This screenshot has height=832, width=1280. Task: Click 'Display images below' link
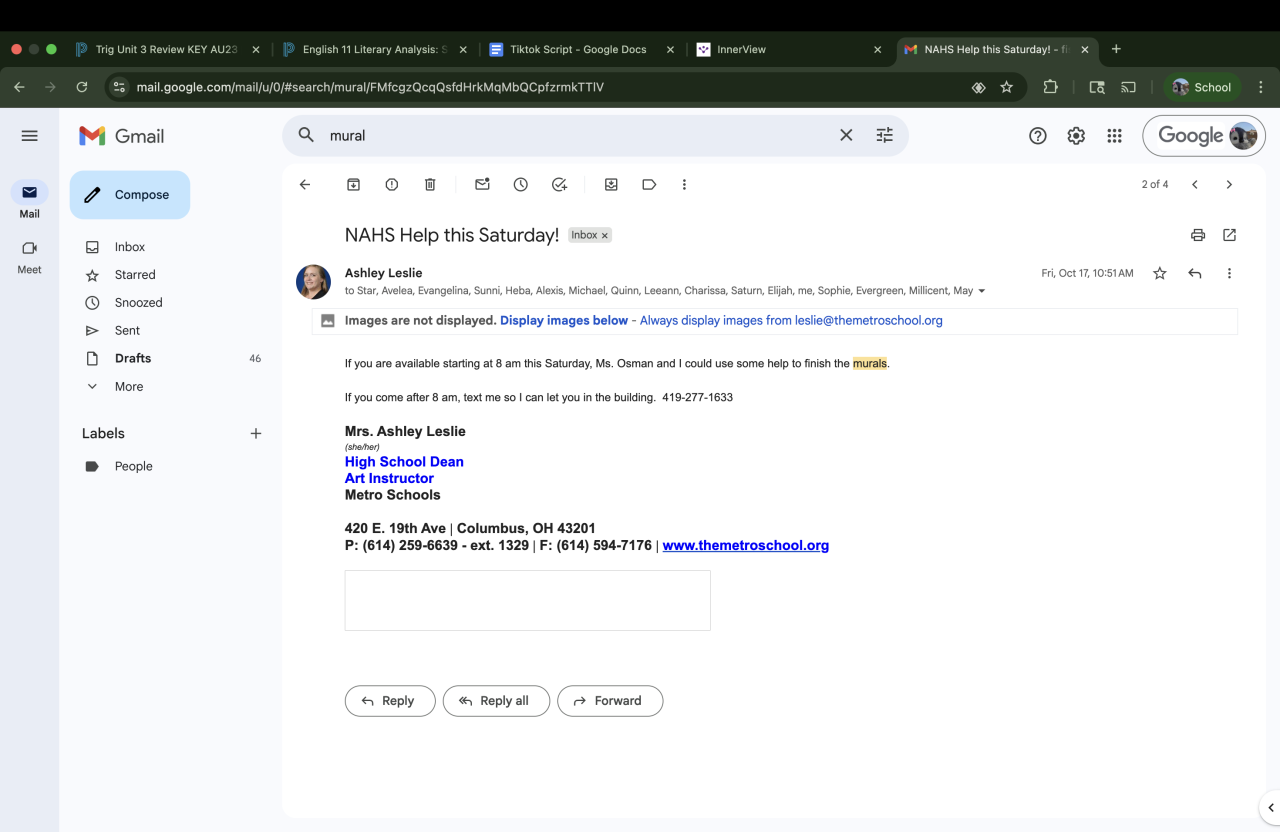point(564,321)
